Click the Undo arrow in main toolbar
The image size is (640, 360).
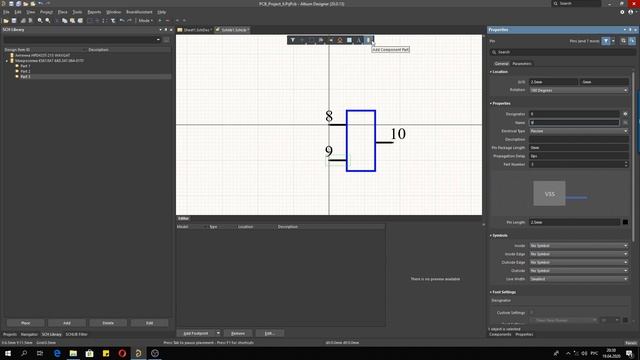pyautogui.click(x=122, y=20)
